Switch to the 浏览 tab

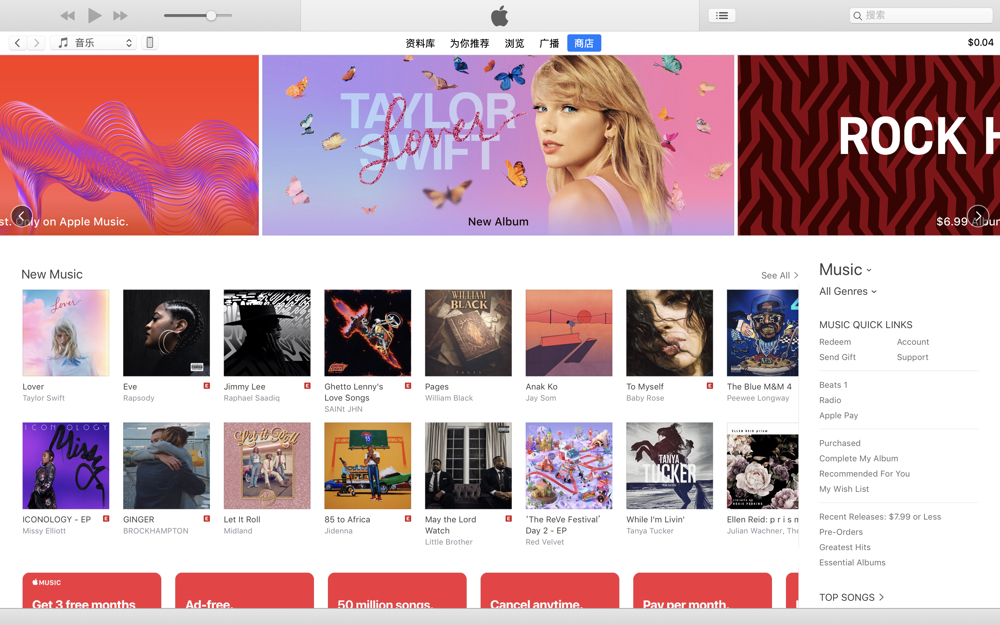point(514,43)
